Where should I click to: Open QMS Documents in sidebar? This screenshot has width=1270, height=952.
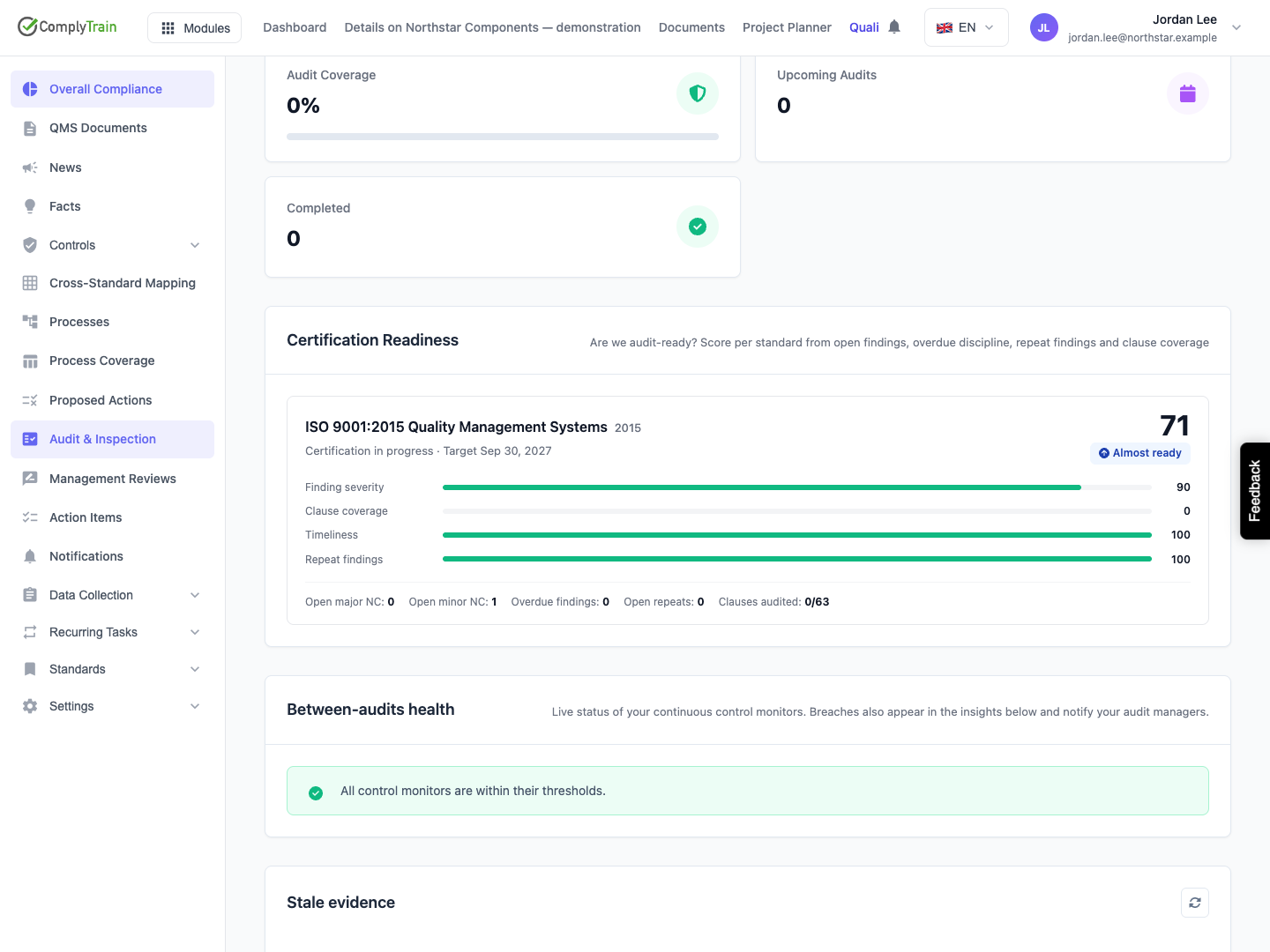pyautogui.click(x=112, y=128)
